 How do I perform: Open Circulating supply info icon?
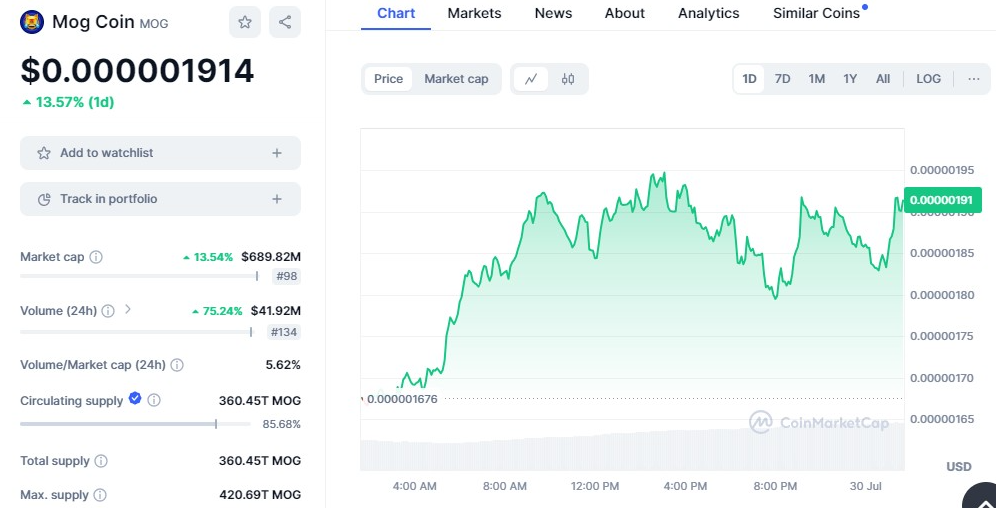coord(154,401)
